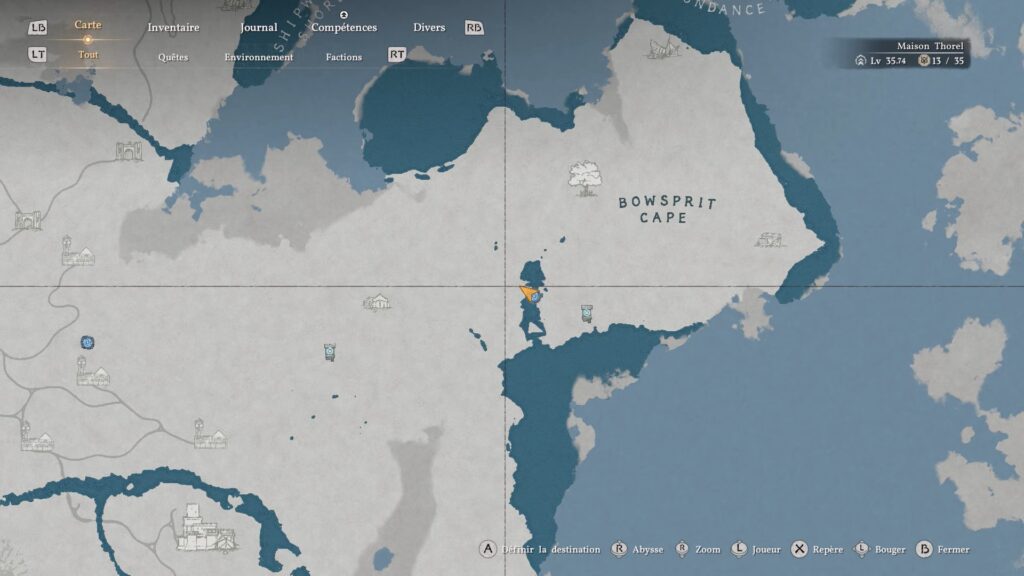This screenshot has height=576, width=1024.
Task: Click the RB bumper icon
Action: (474, 27)
